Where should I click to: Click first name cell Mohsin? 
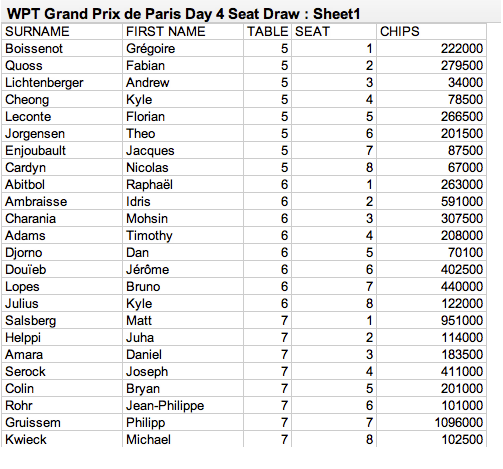183,219
